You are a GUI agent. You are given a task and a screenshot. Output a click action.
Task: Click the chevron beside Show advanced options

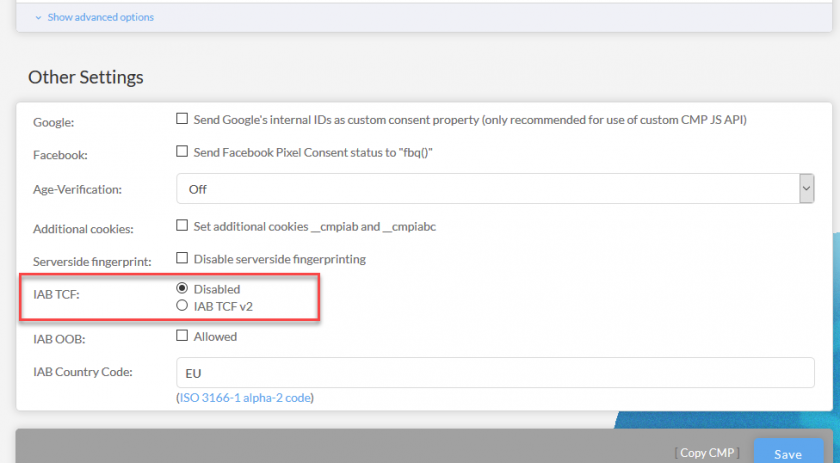click(x=38, y=18)
